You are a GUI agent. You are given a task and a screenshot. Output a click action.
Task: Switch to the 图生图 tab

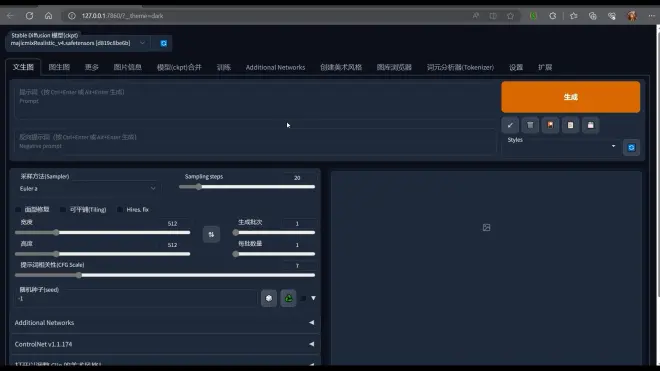[59, 67]
